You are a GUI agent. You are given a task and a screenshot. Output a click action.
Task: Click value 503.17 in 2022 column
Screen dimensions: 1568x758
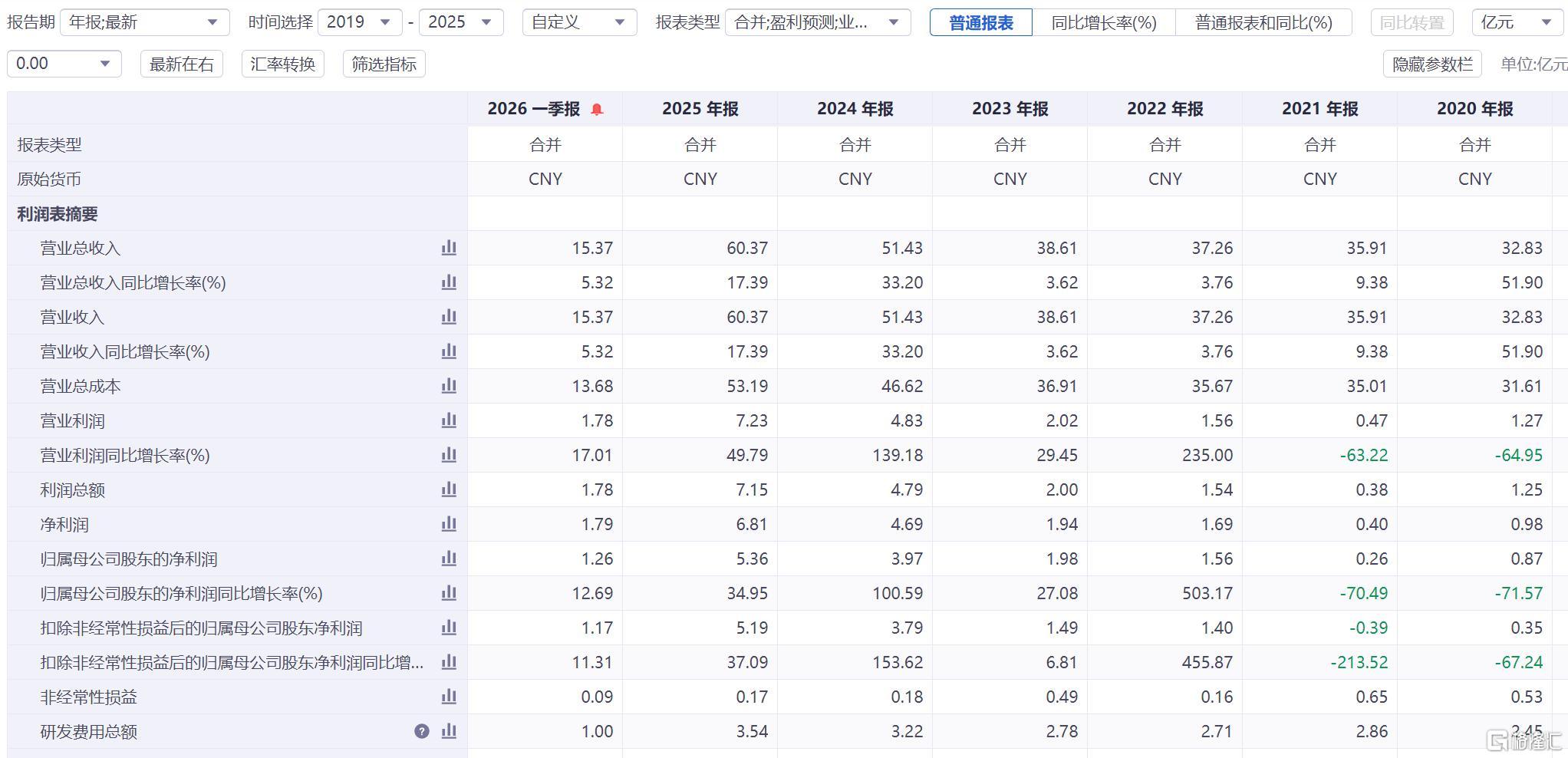[x=1207, y=593]
